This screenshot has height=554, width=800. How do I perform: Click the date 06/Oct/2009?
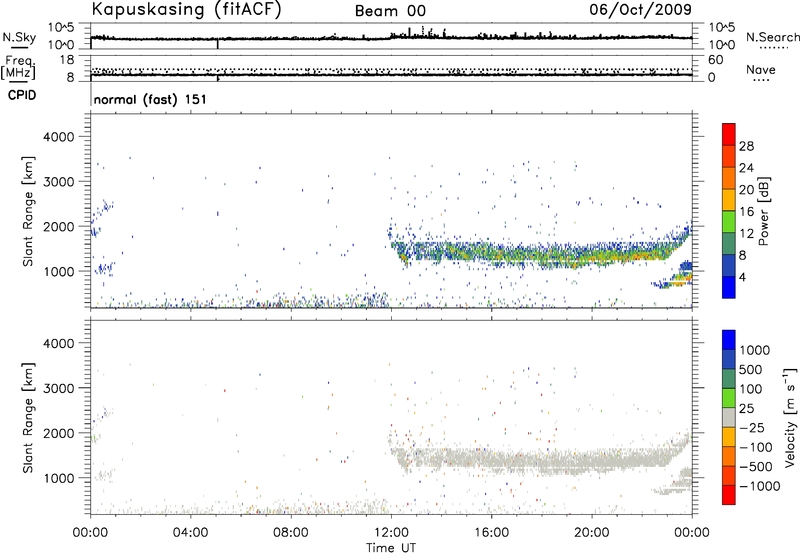(x=640, y=10)
